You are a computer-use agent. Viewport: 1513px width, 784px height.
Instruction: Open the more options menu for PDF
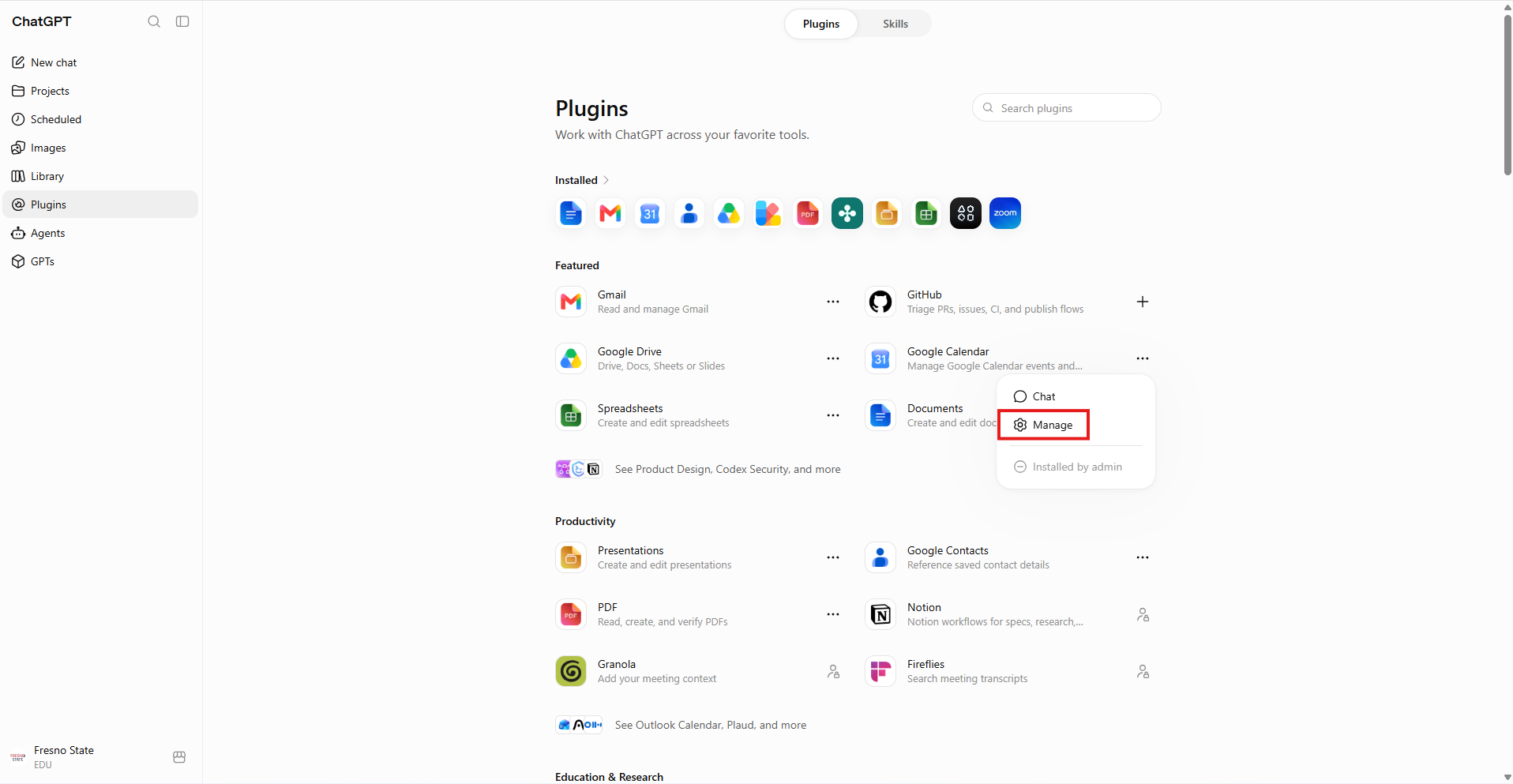pos(833,614)
